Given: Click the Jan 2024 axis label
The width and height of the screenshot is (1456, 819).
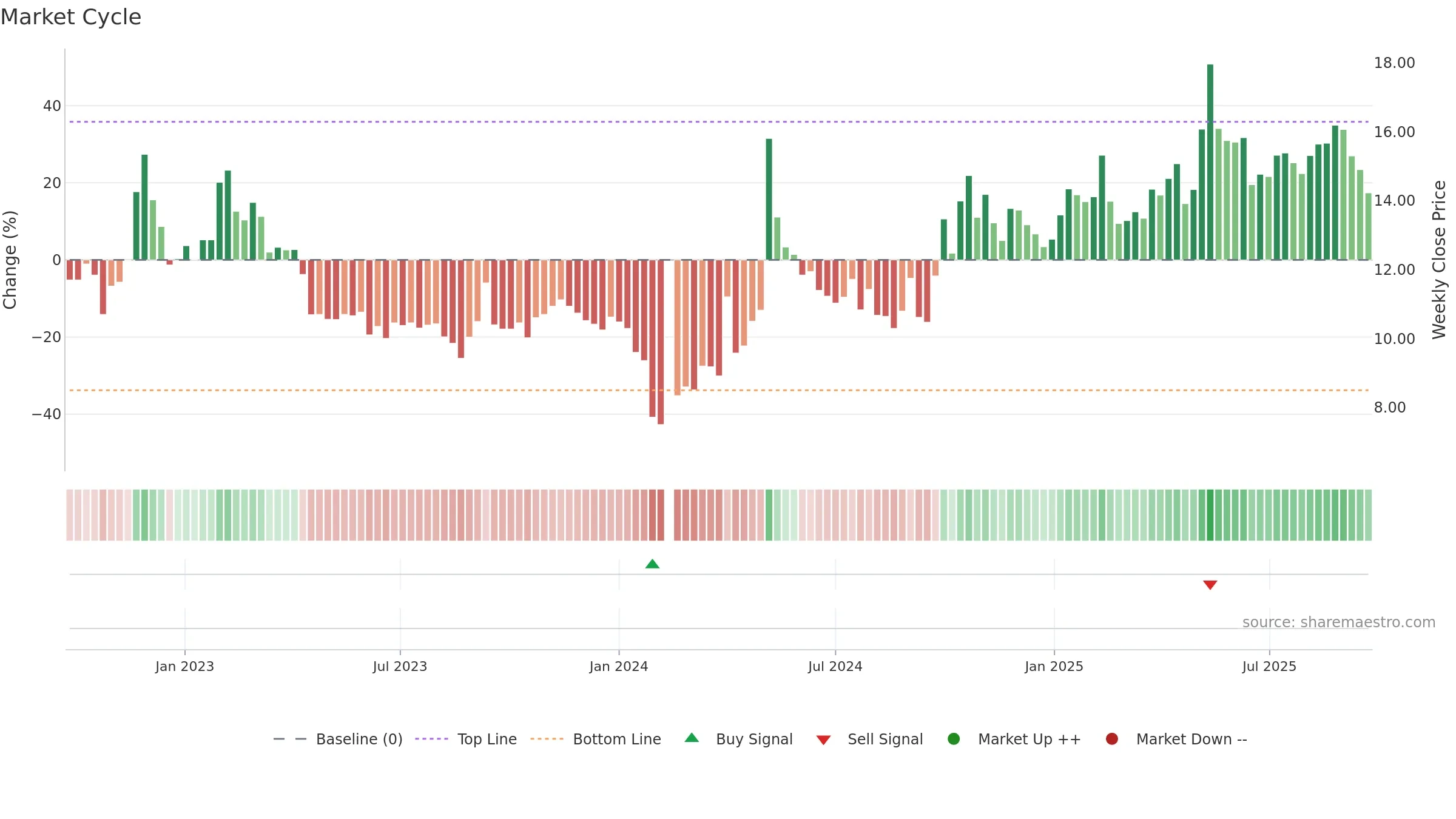Looking at the screenshot, I should (619, 666).
